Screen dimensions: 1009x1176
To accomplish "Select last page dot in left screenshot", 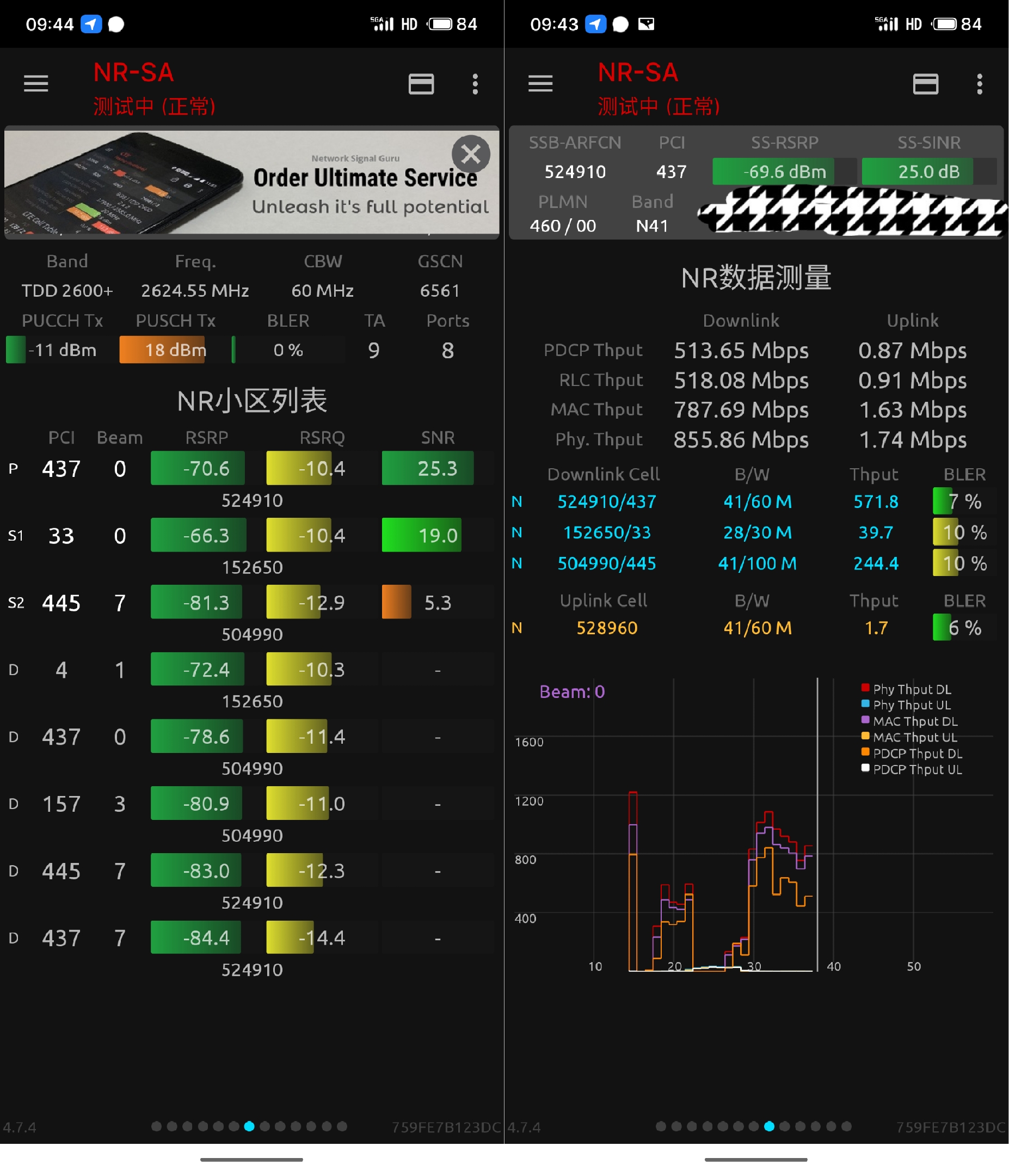I will tap(342, 1126).
